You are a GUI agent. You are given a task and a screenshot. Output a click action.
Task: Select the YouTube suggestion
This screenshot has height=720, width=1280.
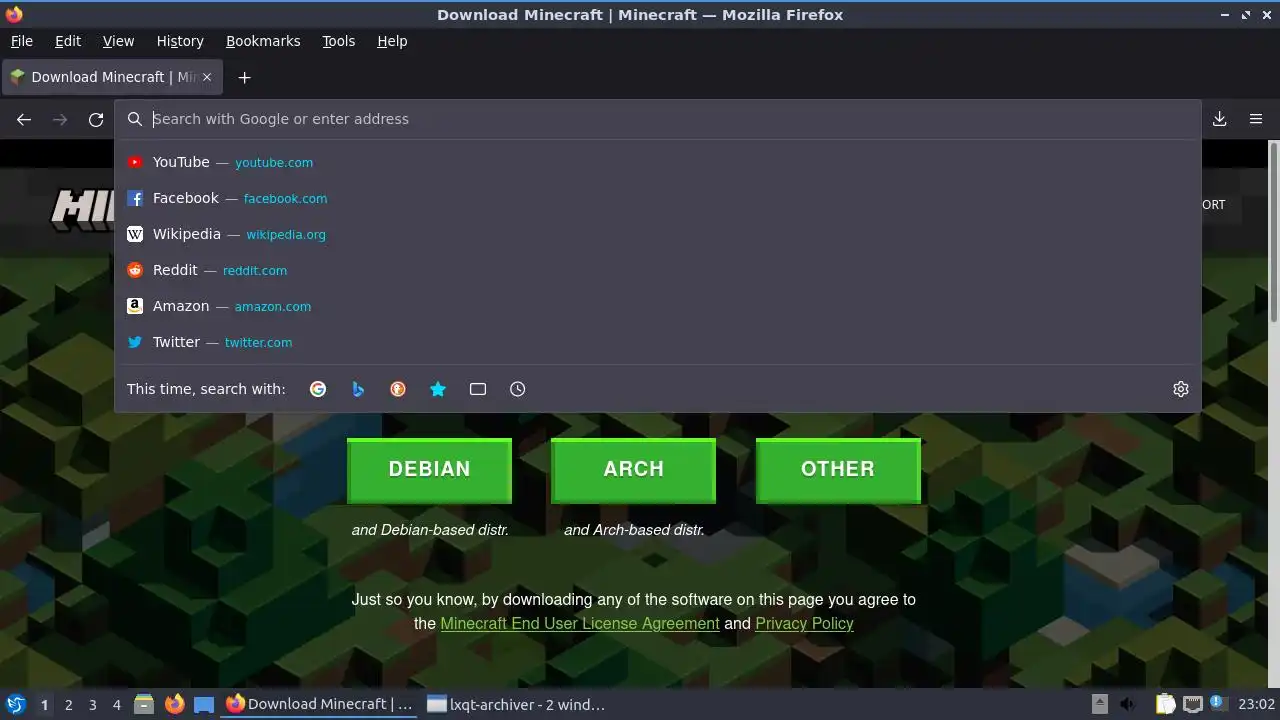tap(658, 162)
